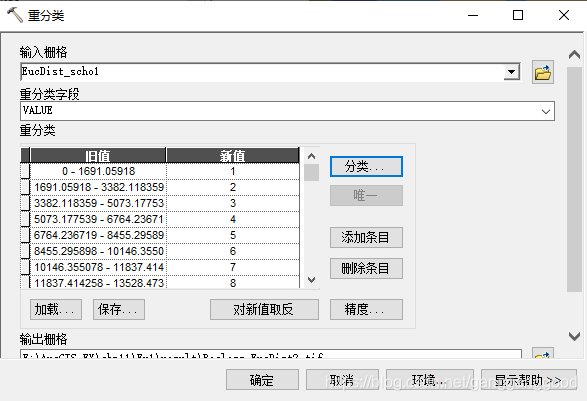Click the Add Entry (添加条目) button

366,237
